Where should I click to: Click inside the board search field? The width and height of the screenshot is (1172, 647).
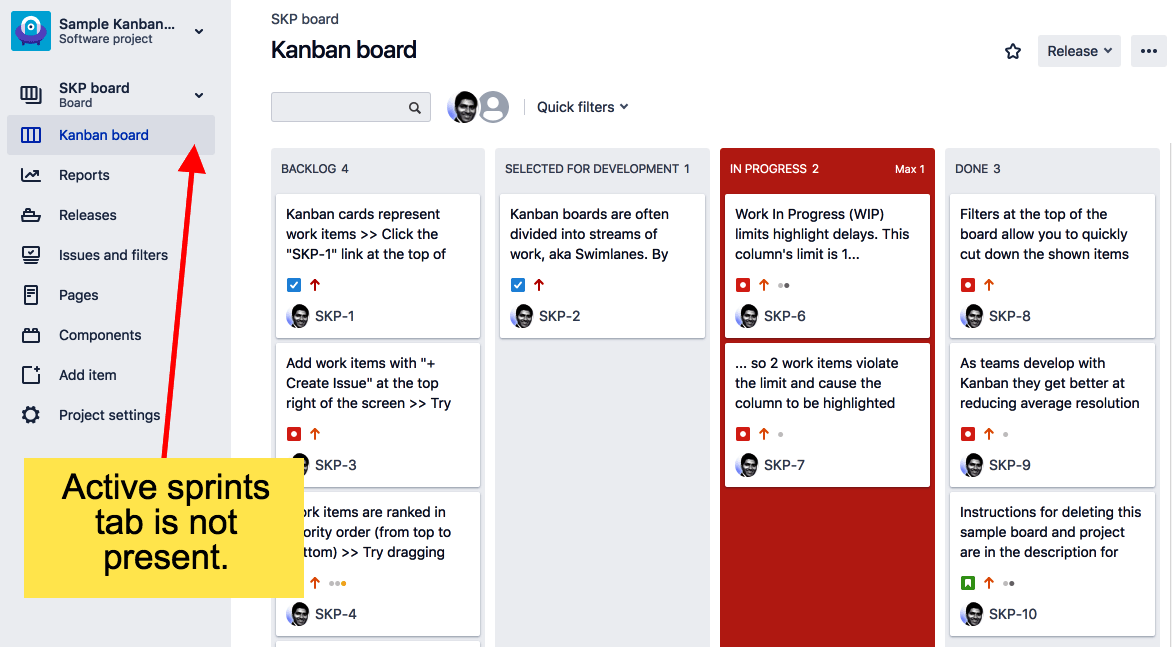pyautogui.click(x=345, y=106)
